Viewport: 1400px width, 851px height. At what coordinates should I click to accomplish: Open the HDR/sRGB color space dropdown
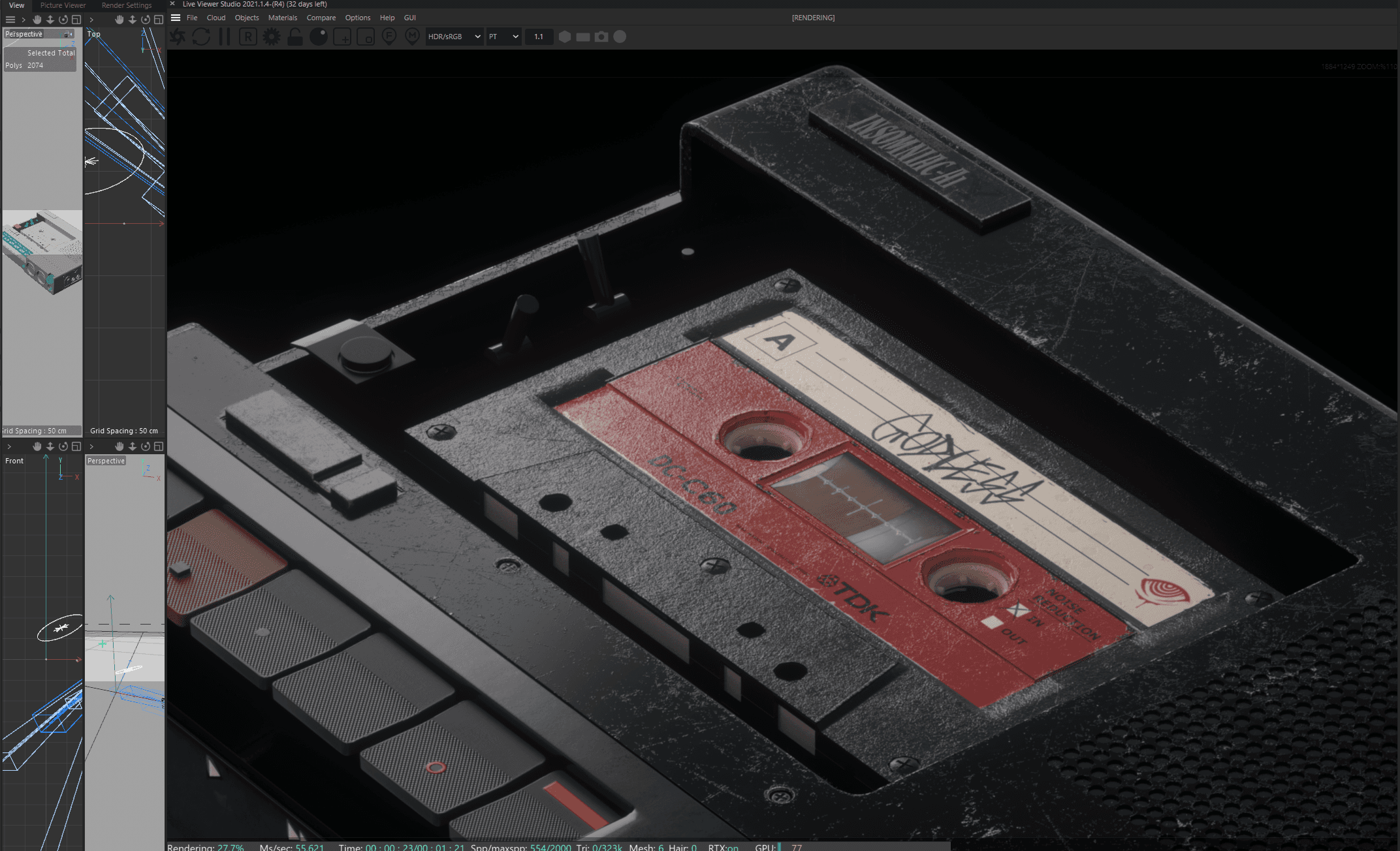coord(454,37)
